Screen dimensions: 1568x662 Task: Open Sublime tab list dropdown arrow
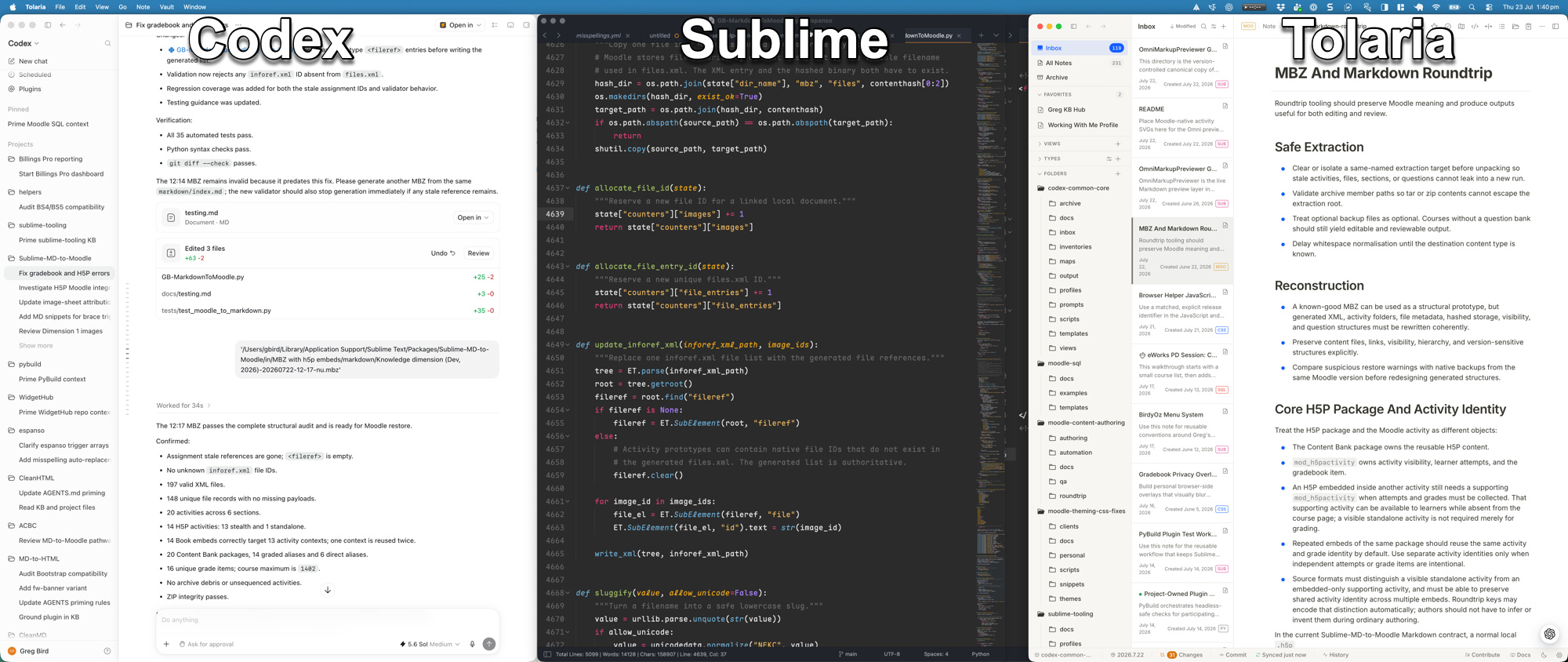coord(996,35)
